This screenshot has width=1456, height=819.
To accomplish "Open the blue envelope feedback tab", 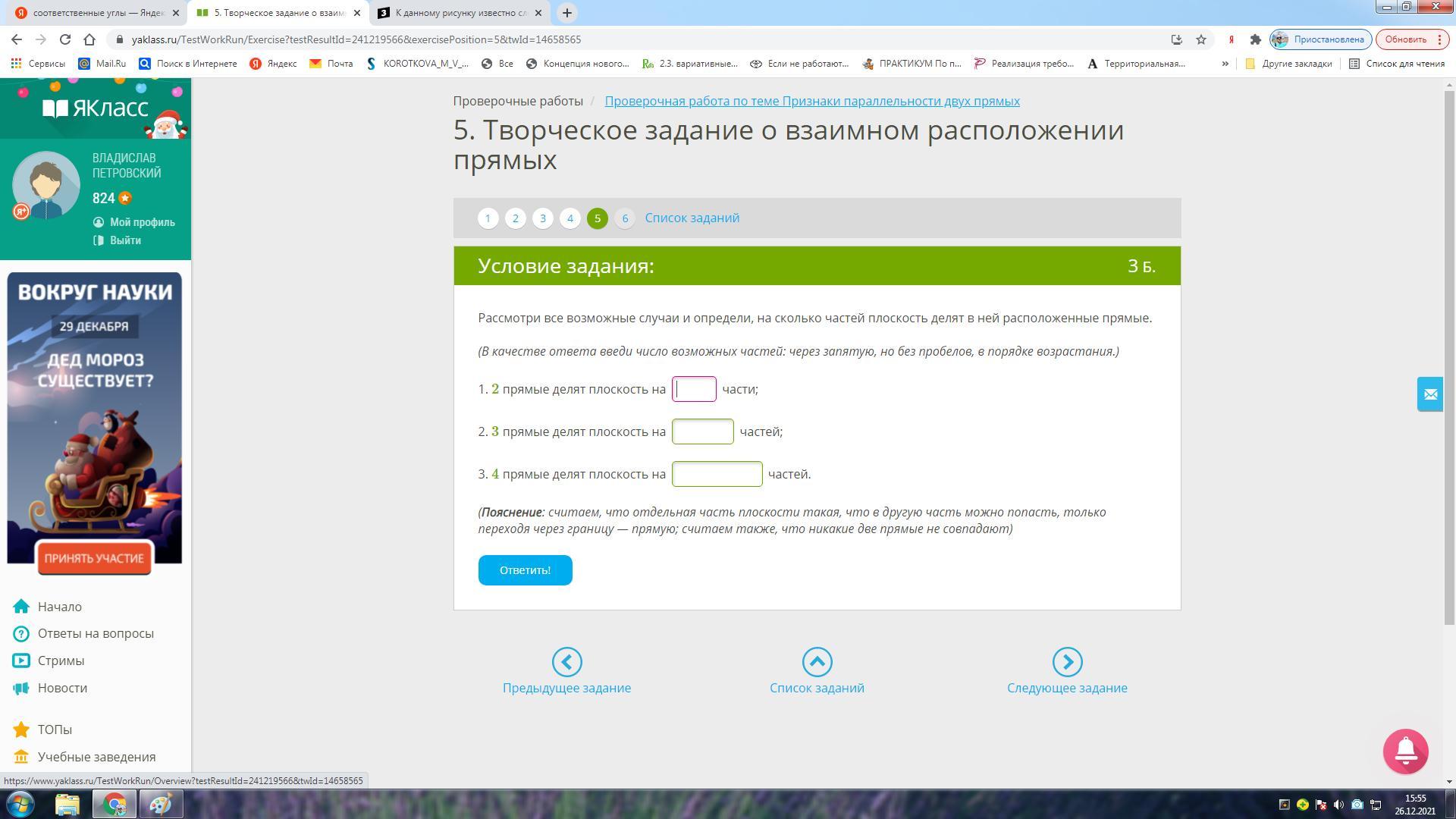I will (1429, 394).
